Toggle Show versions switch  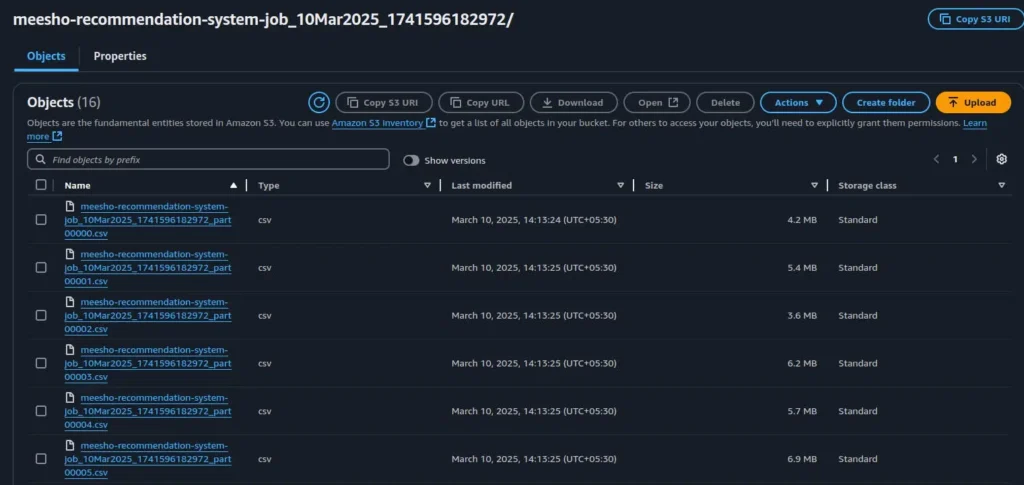coord(411,161)
